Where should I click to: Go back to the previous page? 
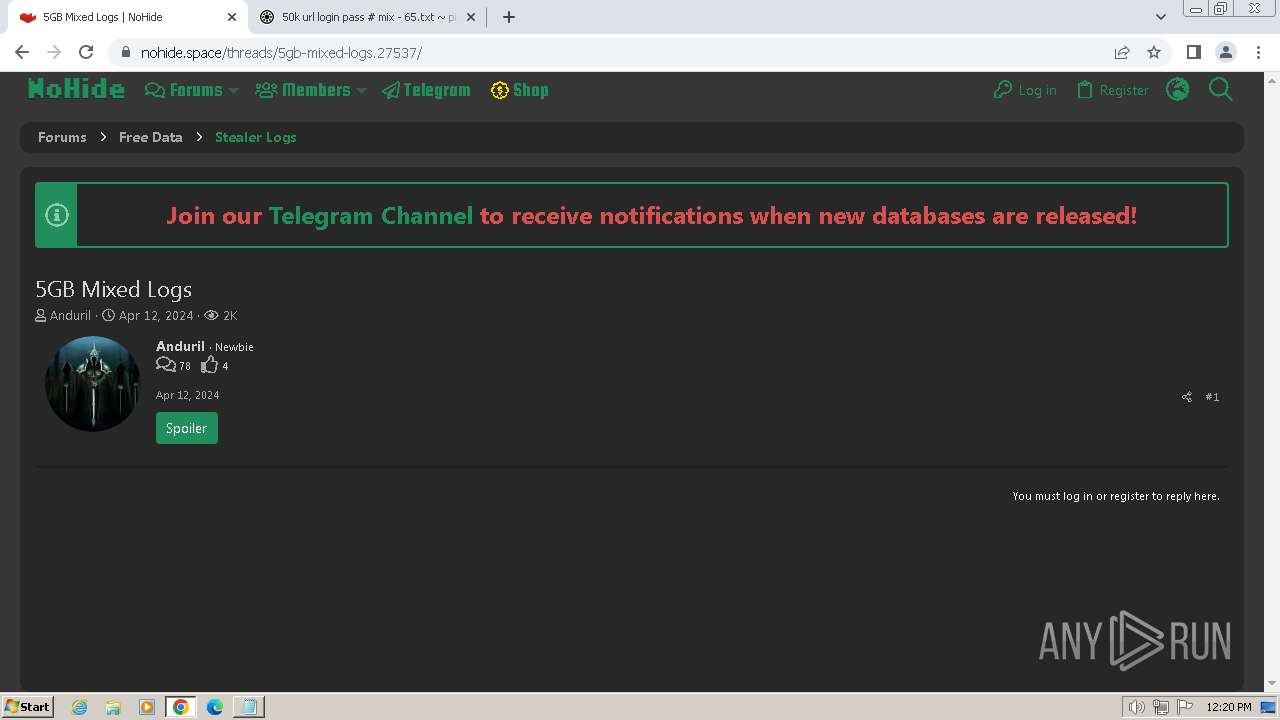(22, 52)
